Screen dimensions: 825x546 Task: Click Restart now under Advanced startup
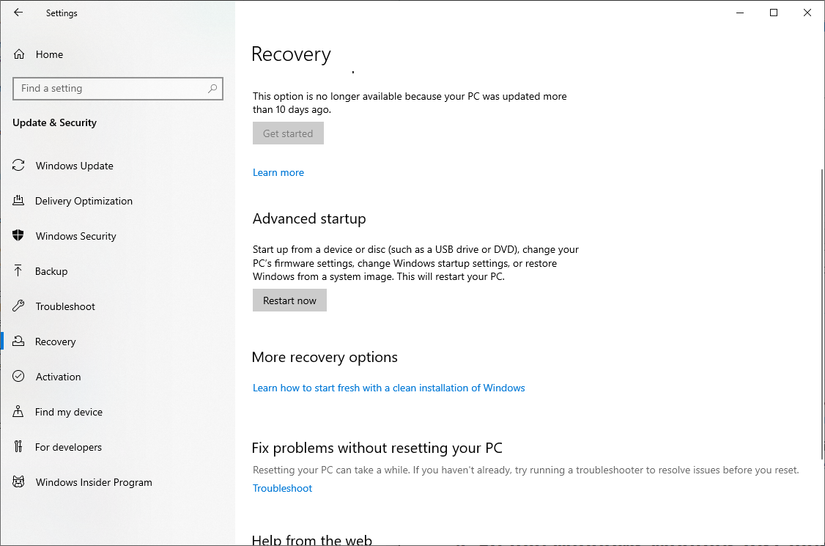click(289, 300)
